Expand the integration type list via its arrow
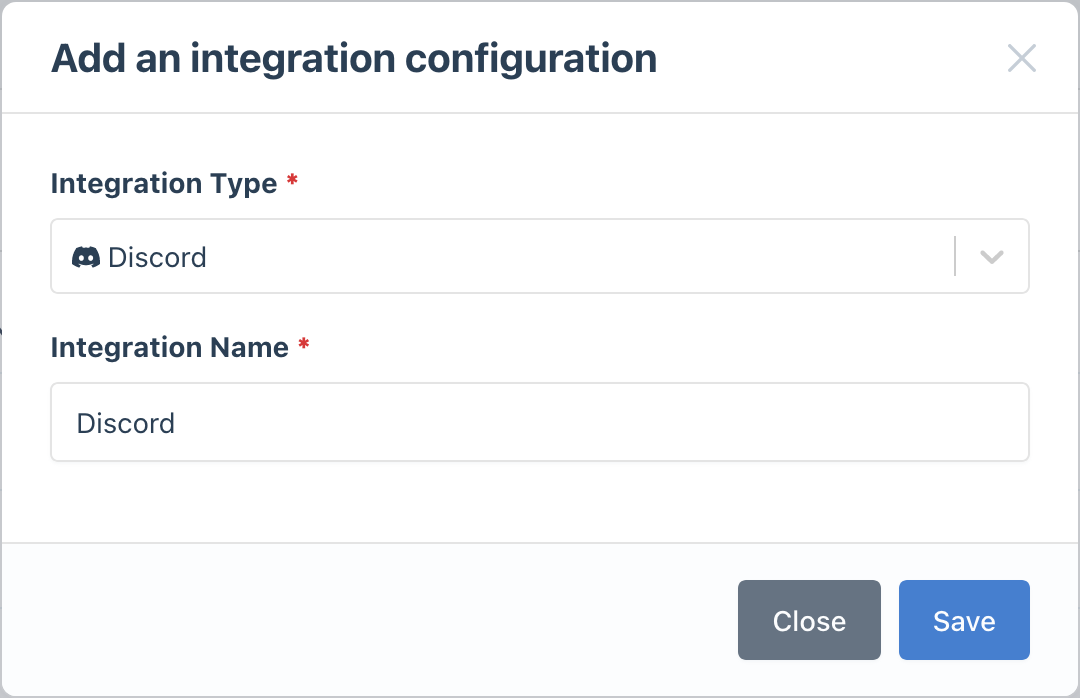The image size is (1080, 698). point(991,257)
